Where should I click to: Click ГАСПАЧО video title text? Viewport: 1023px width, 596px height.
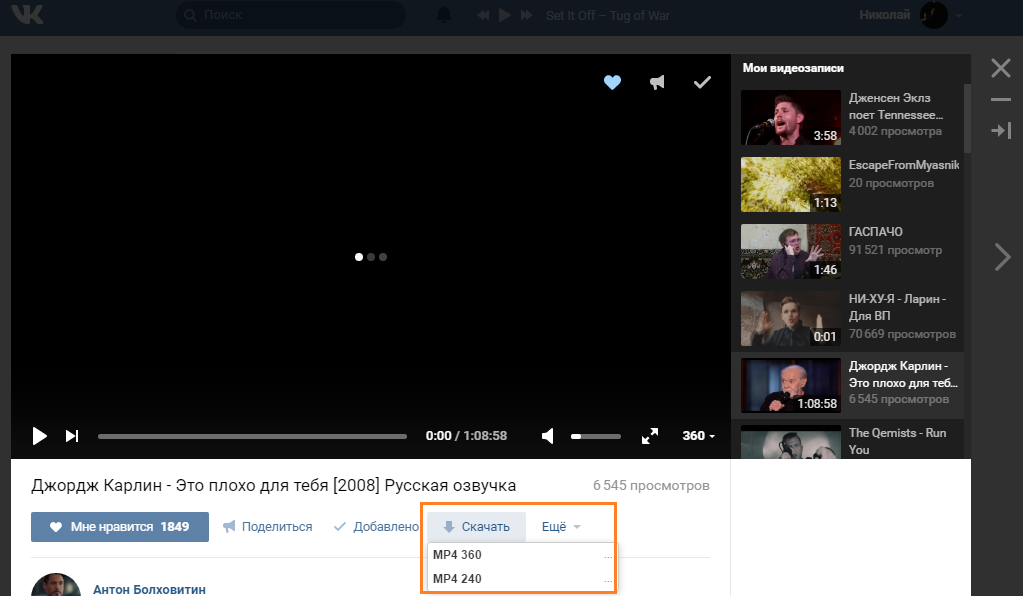[876, 231]
